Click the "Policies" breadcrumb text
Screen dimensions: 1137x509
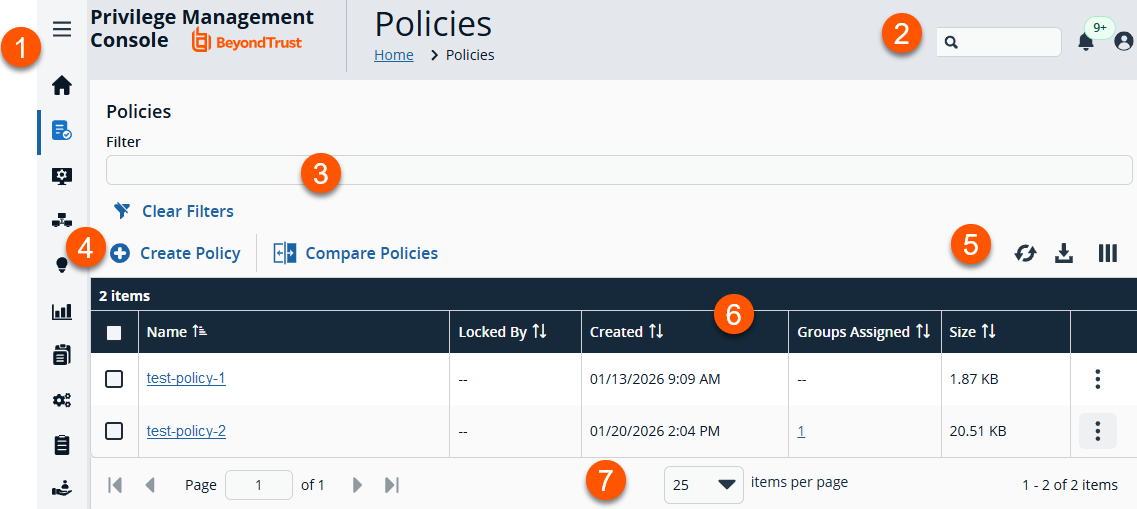click(470, 54)
